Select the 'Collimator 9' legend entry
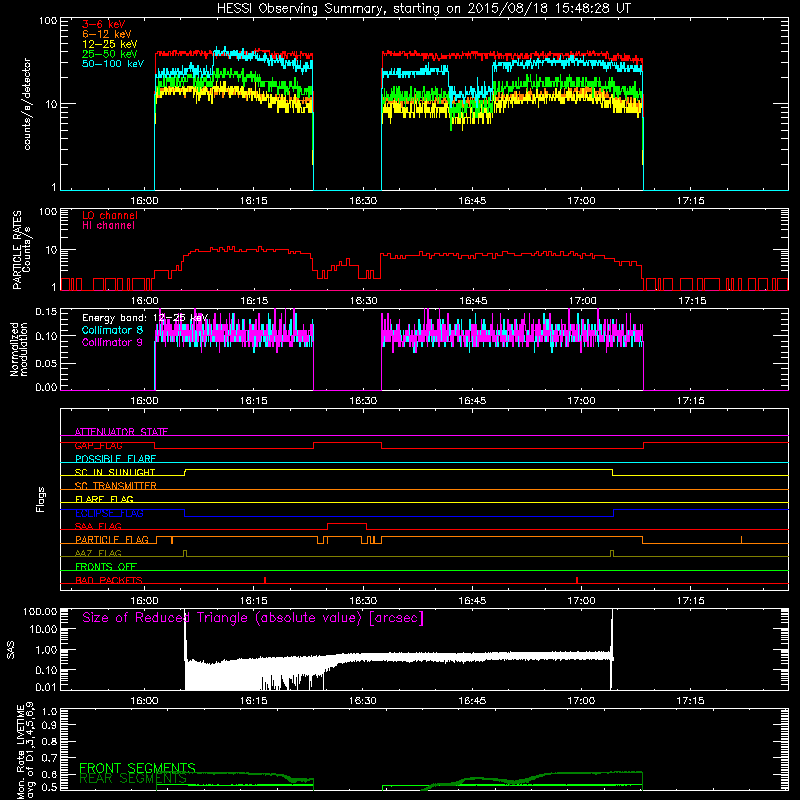 [x=112, y=342]
